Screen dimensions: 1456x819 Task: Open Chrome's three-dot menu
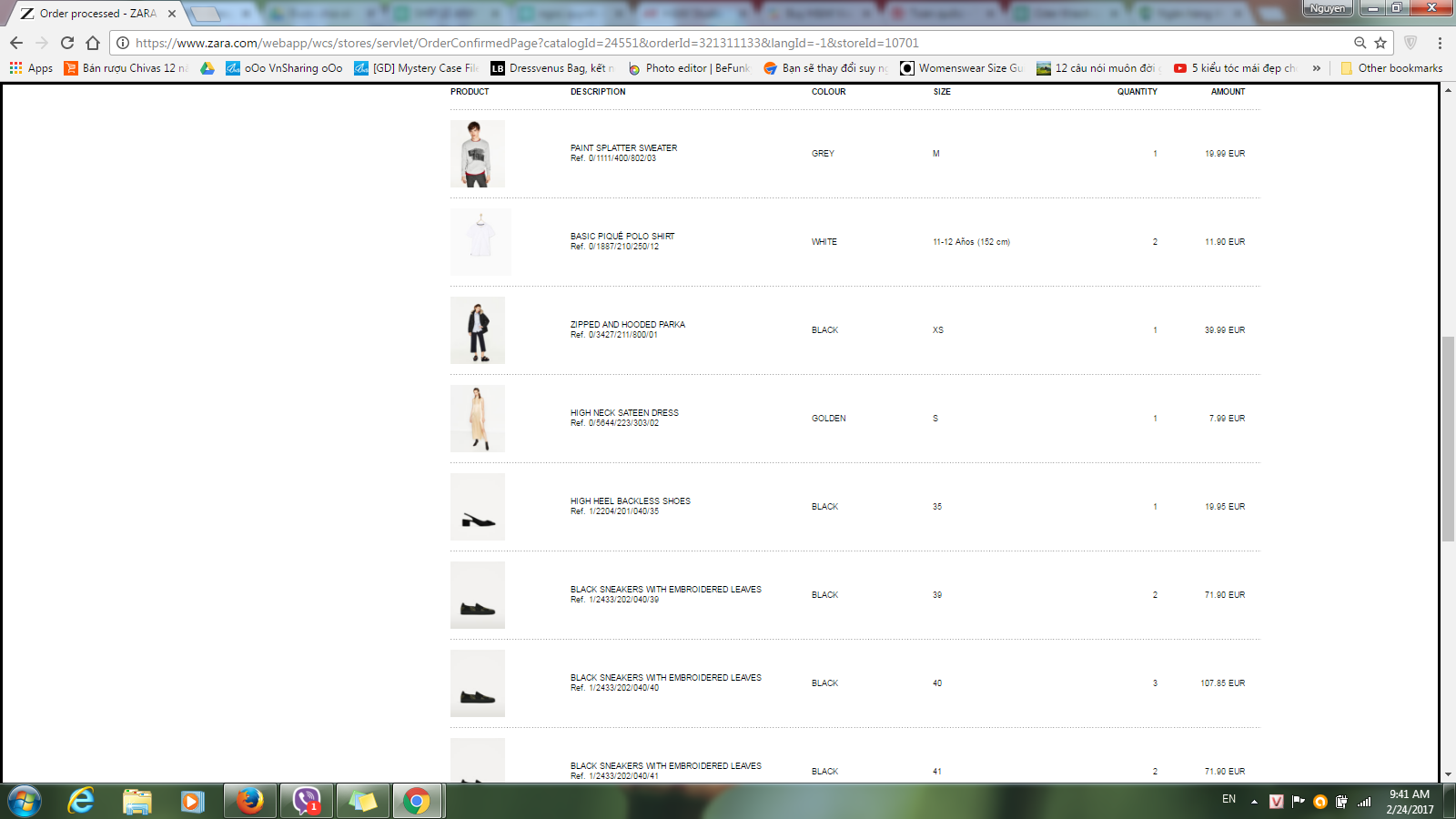tap(1440, 43)
